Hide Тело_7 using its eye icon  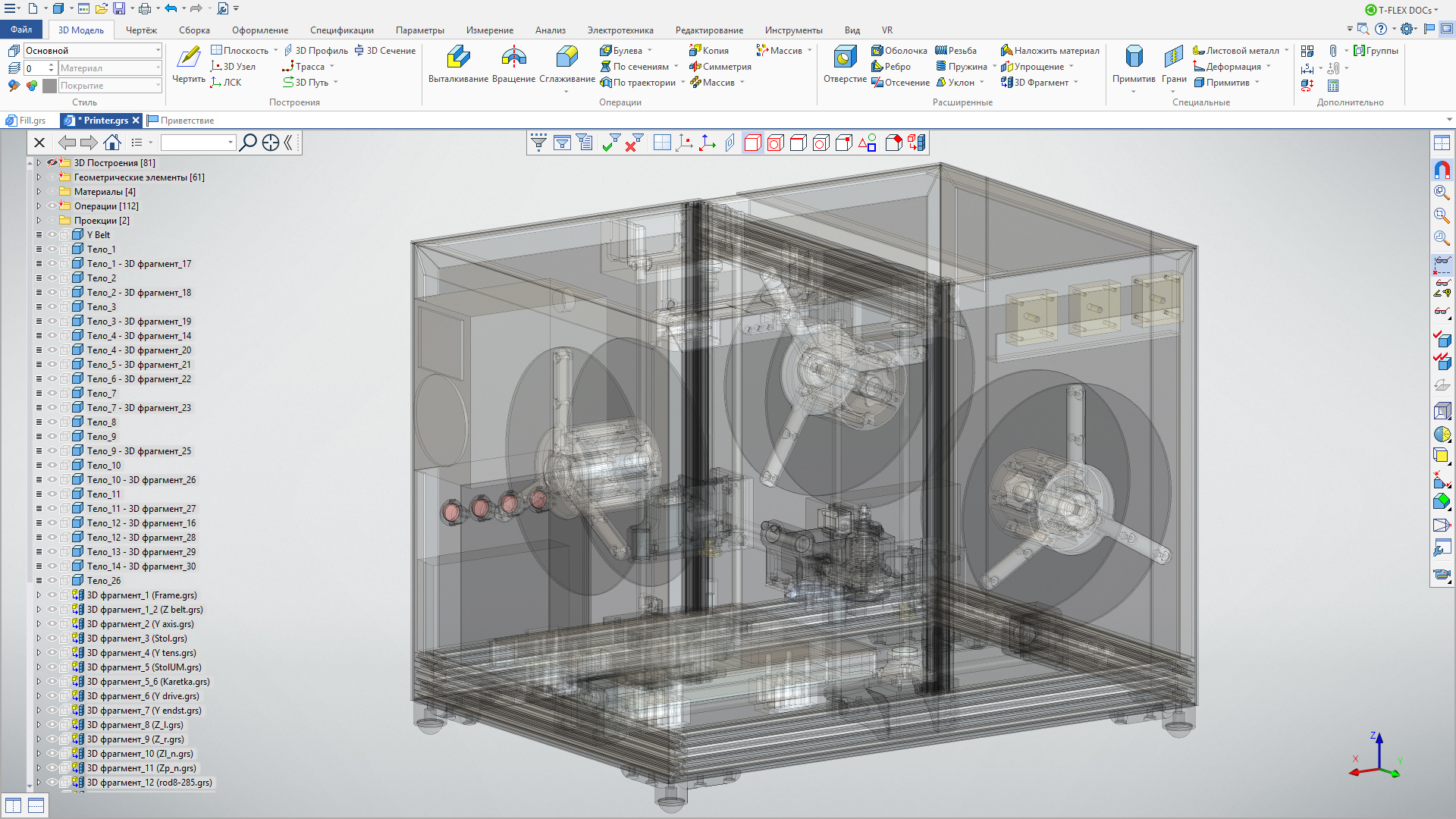(x=52, y=394)
